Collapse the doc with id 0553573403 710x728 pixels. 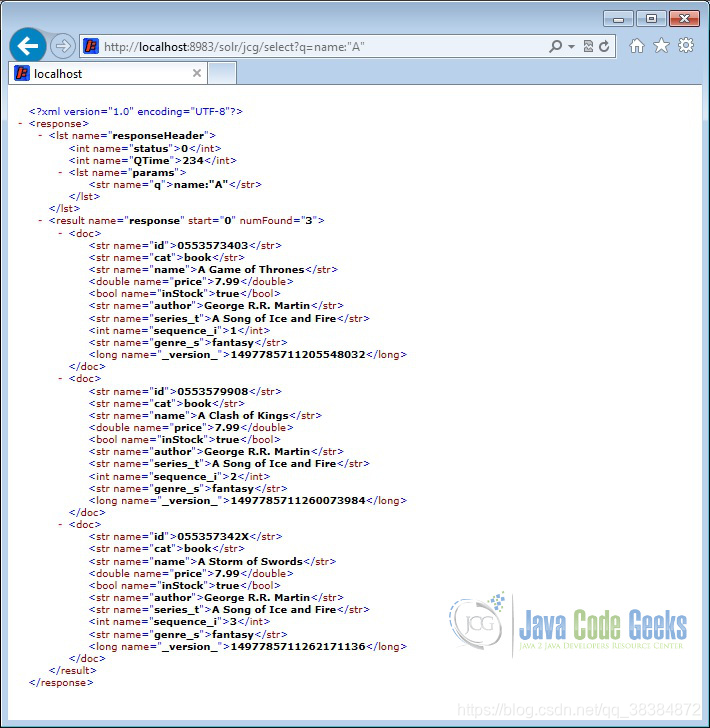pos(60,233)
